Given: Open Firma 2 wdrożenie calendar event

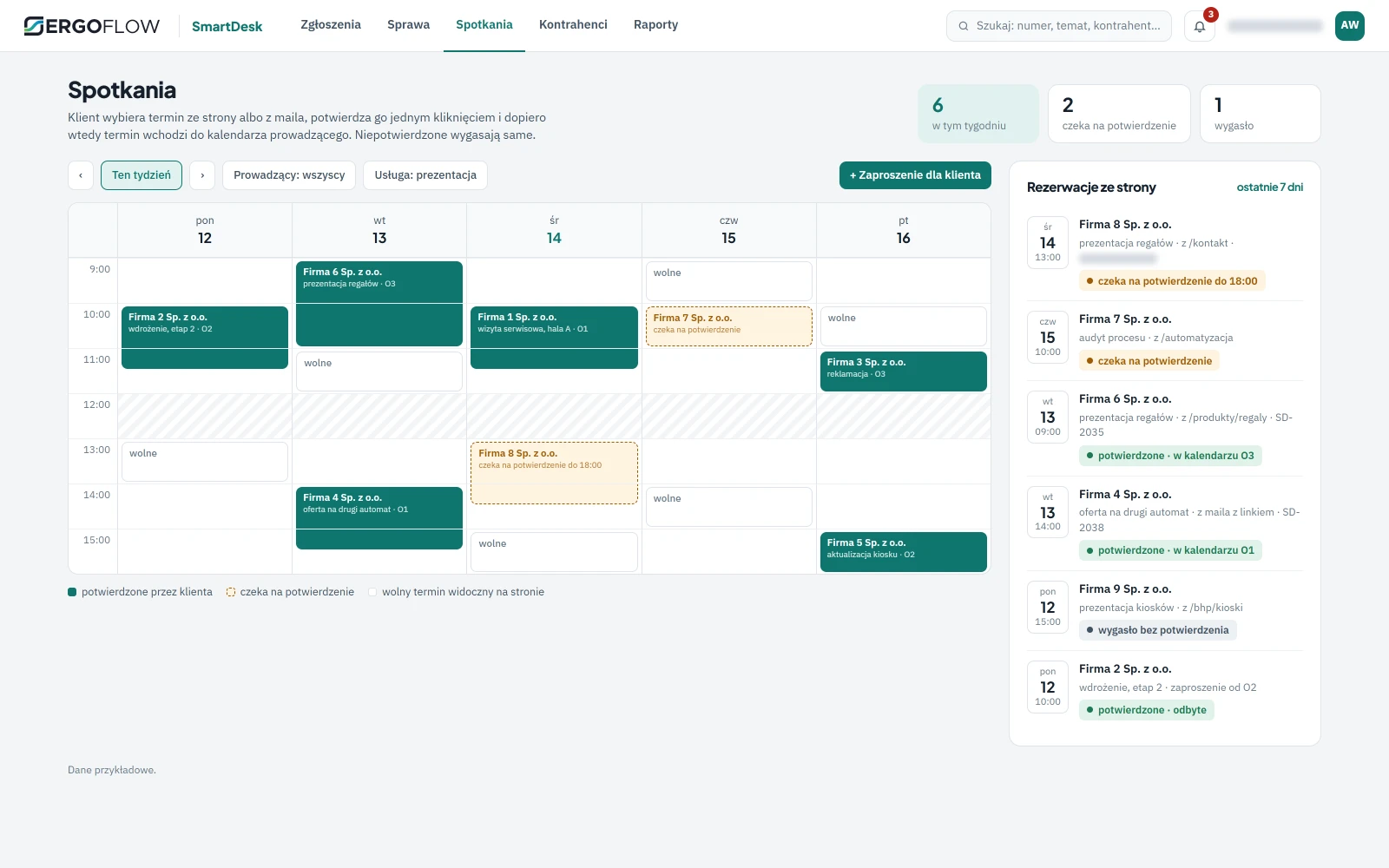Looking at the screenshot, I should click(x=205, y=338).
